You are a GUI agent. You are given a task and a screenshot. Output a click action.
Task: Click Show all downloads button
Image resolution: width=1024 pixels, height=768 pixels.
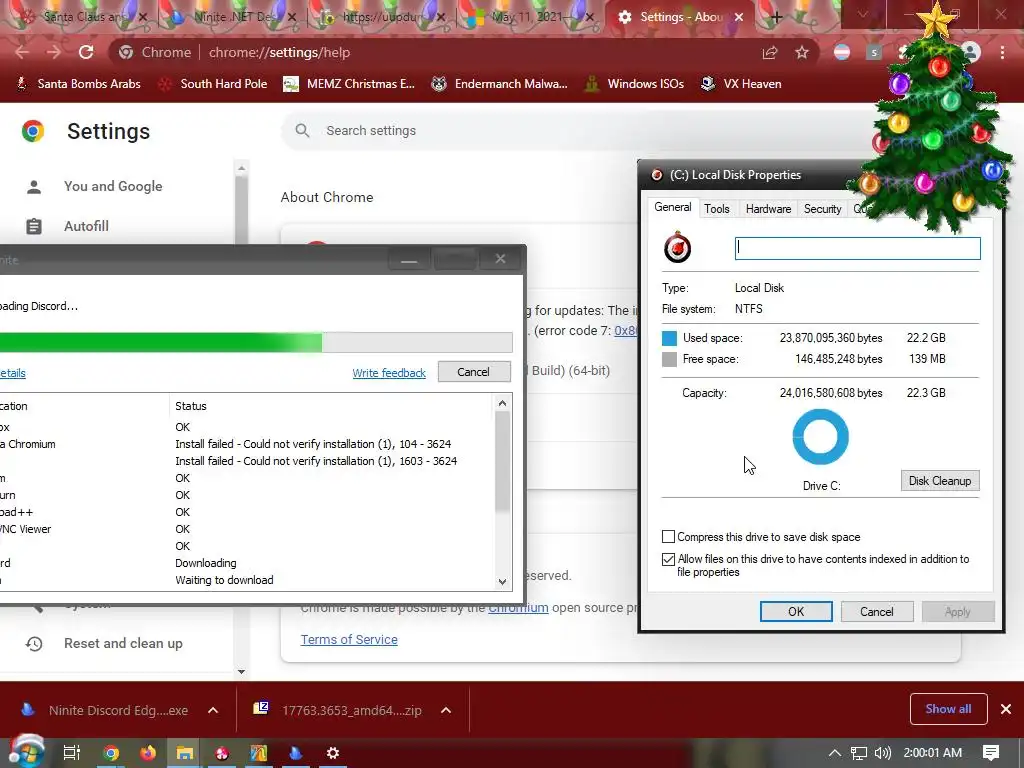click(x=948, y=709)
